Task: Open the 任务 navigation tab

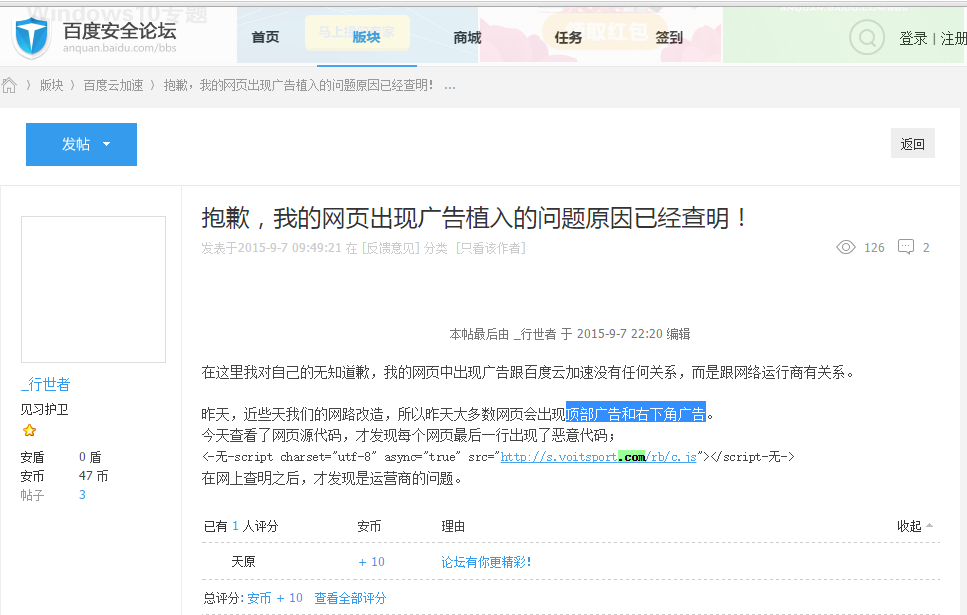Action: [568, 38]
